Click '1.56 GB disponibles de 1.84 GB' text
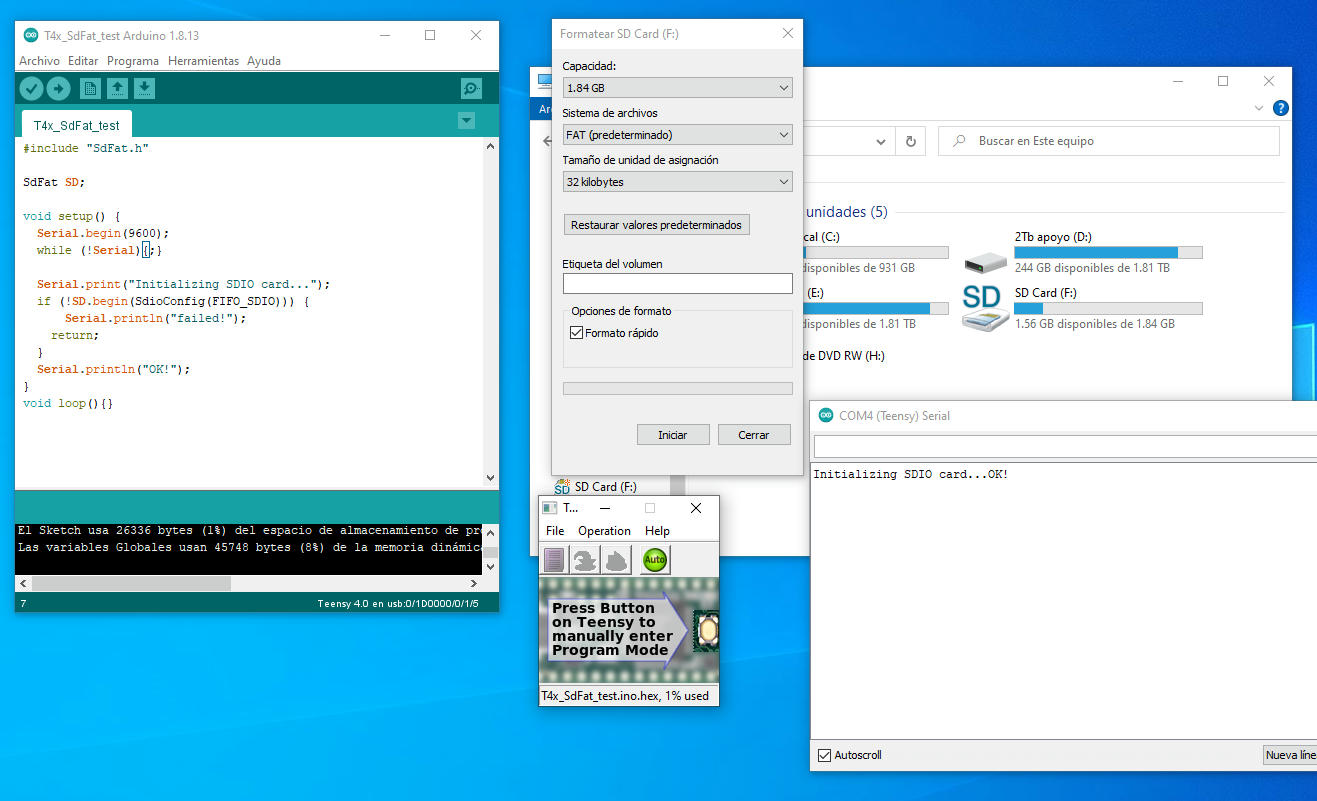 (x=1095, y=324)
